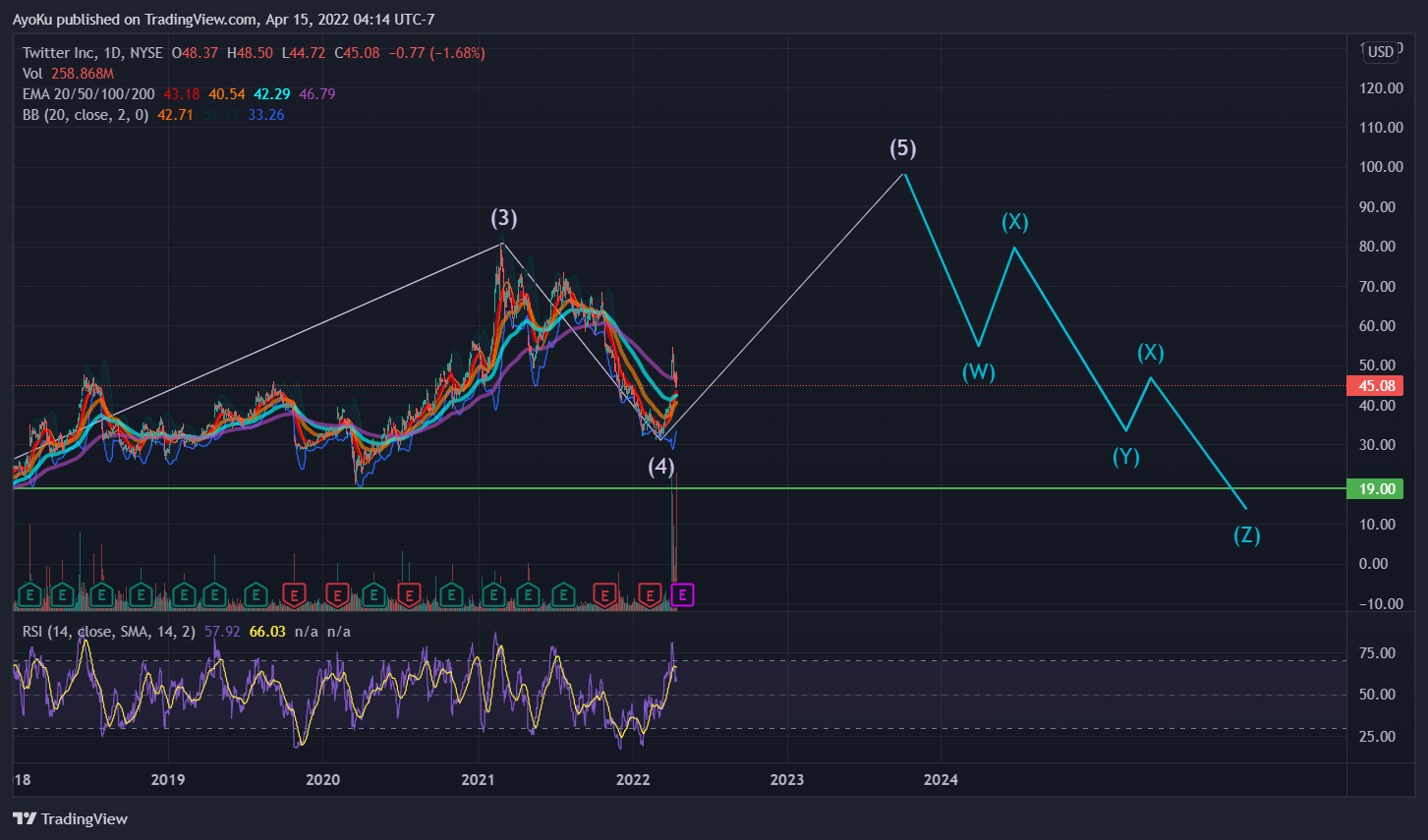
Task: Click the RSI value 57.92
Action: pos(222,632)
